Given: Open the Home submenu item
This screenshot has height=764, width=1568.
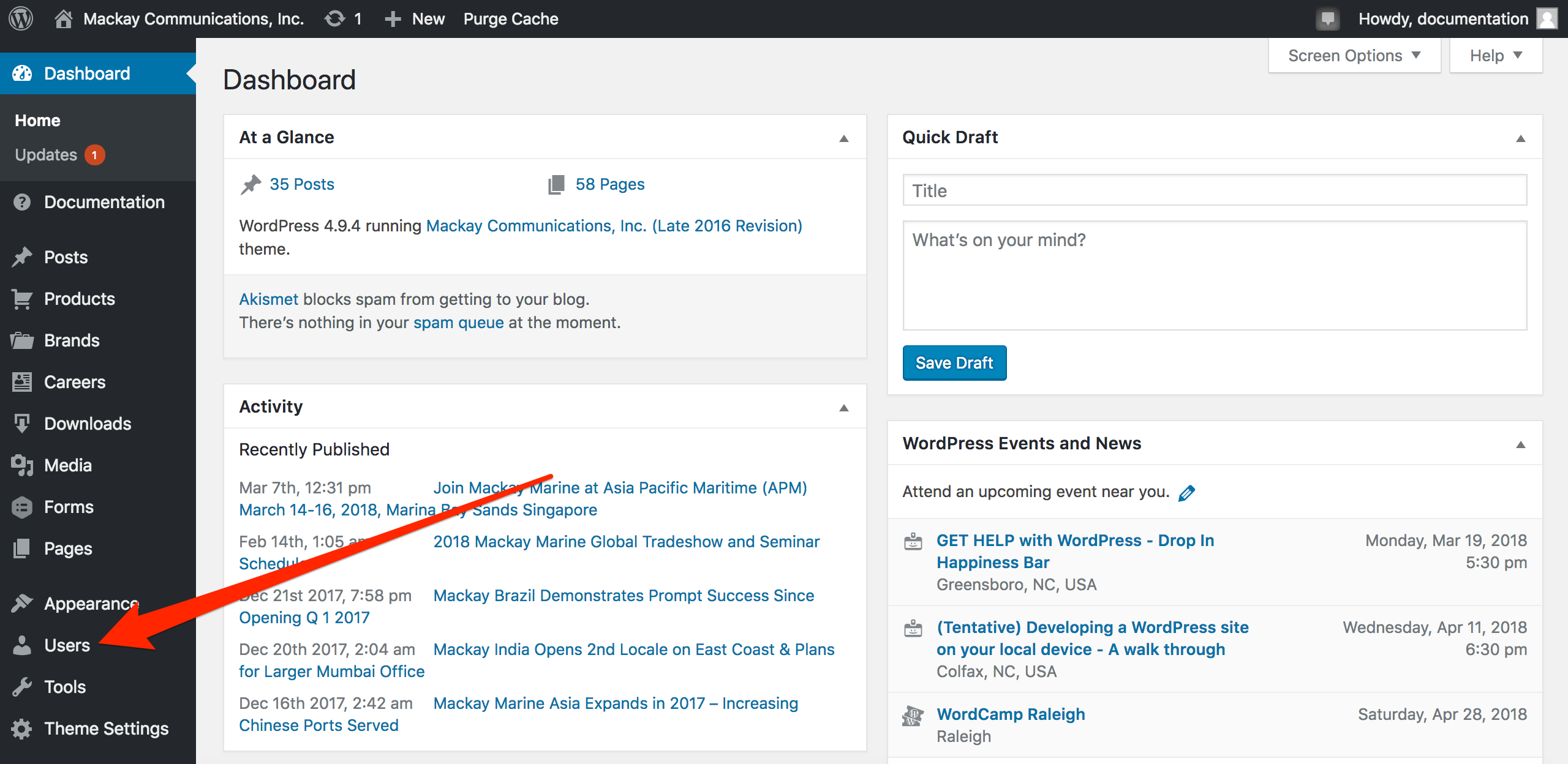Looking at the screenshot, I should coord(37,121).
